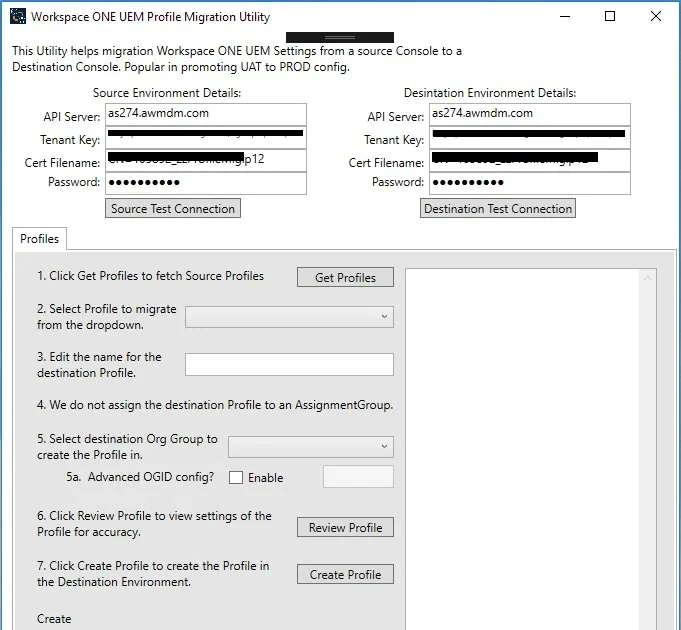This screenshot has width=681, height=630.
Task: Click the Create Profile button
Action: pyautogui.click(x=345, y=574)
